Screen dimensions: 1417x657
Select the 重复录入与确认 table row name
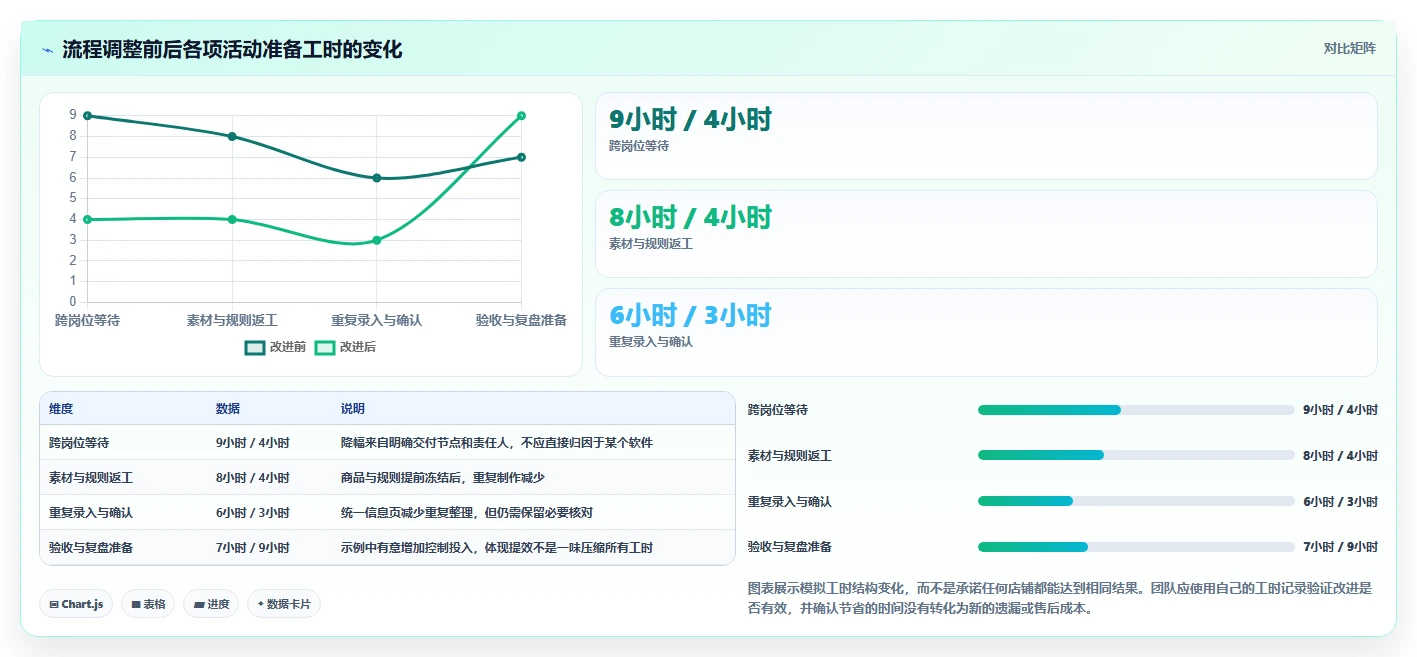pos(91,513)
